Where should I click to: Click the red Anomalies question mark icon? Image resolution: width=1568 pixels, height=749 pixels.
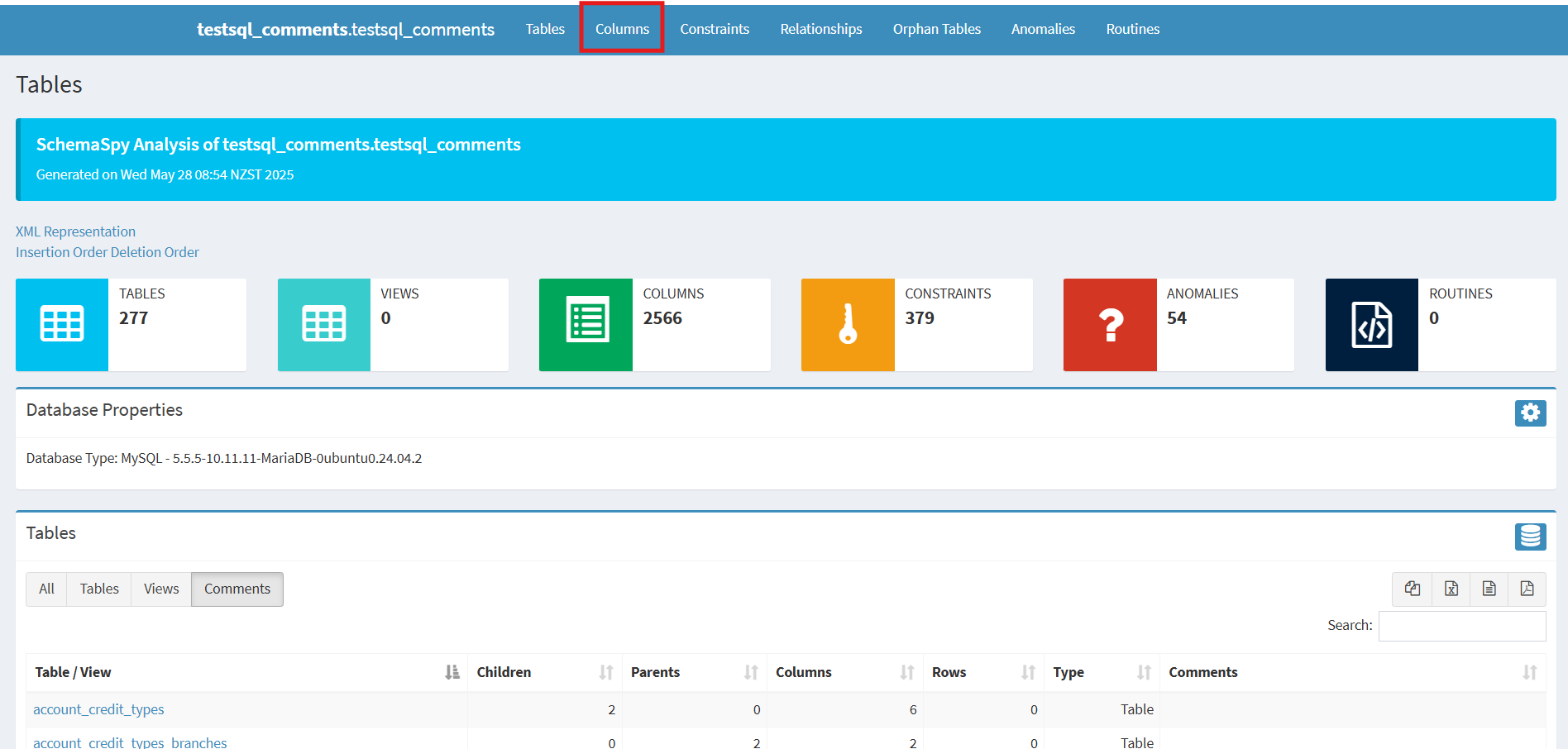(x=1110, y=325)
